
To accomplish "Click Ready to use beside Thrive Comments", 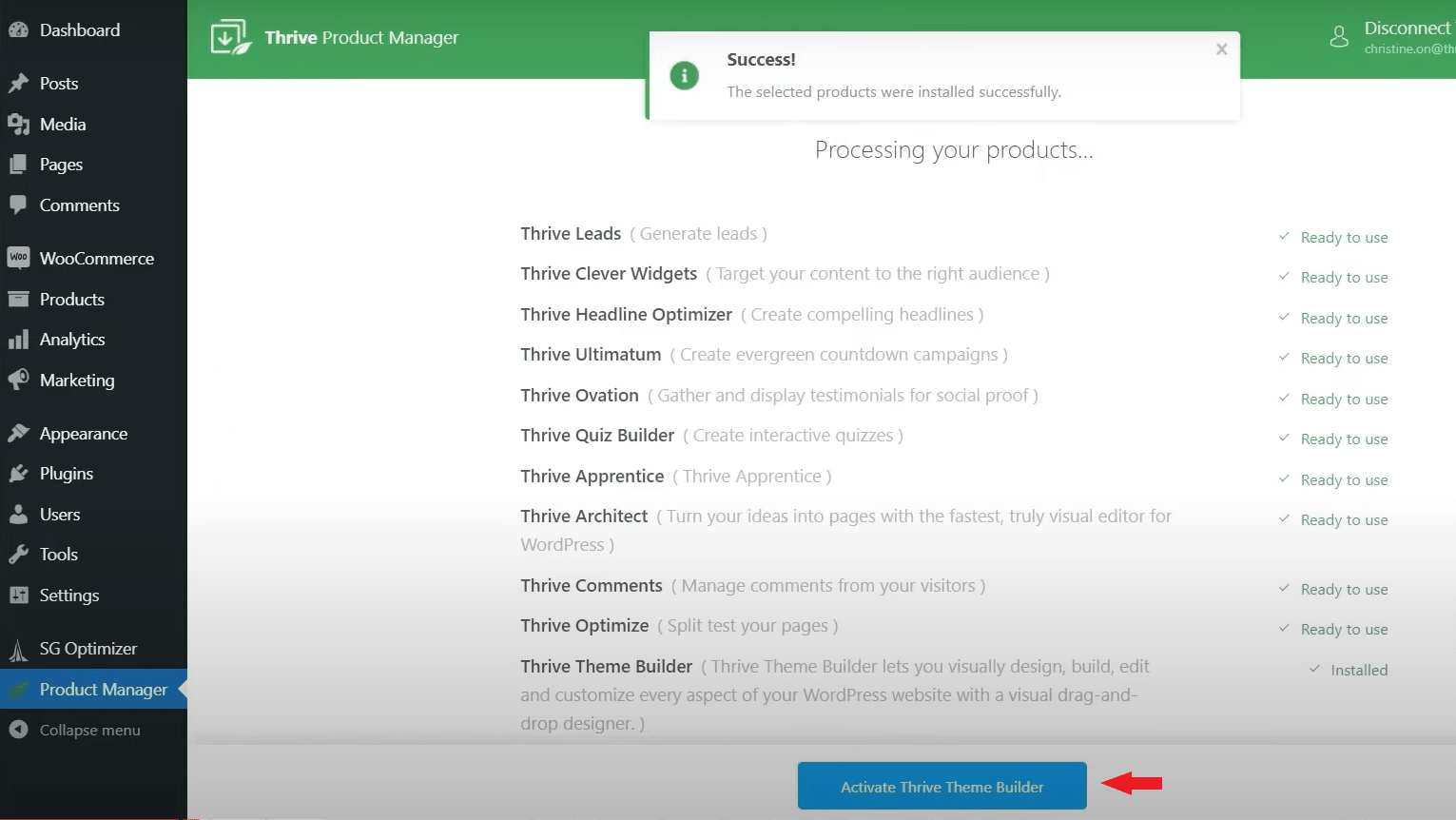I will pos(1344,590).
